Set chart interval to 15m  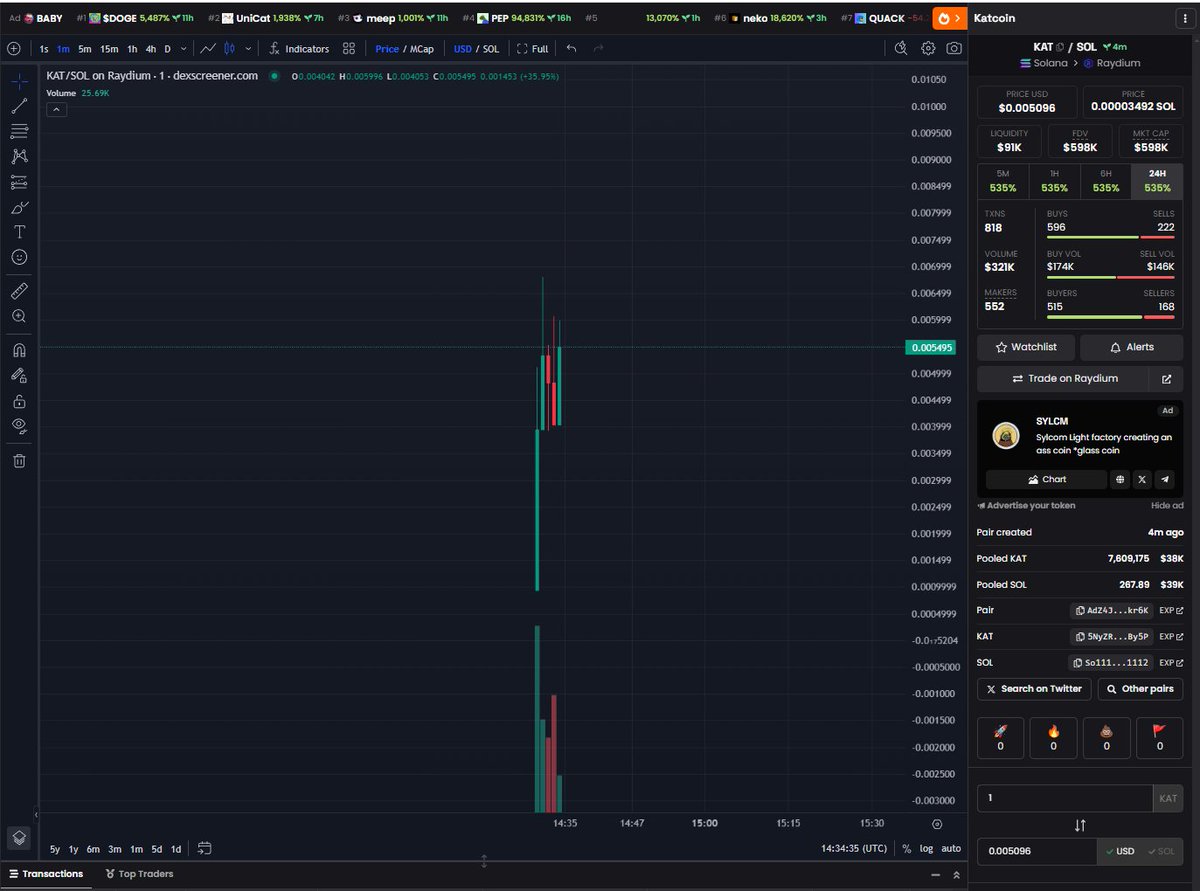109,48
